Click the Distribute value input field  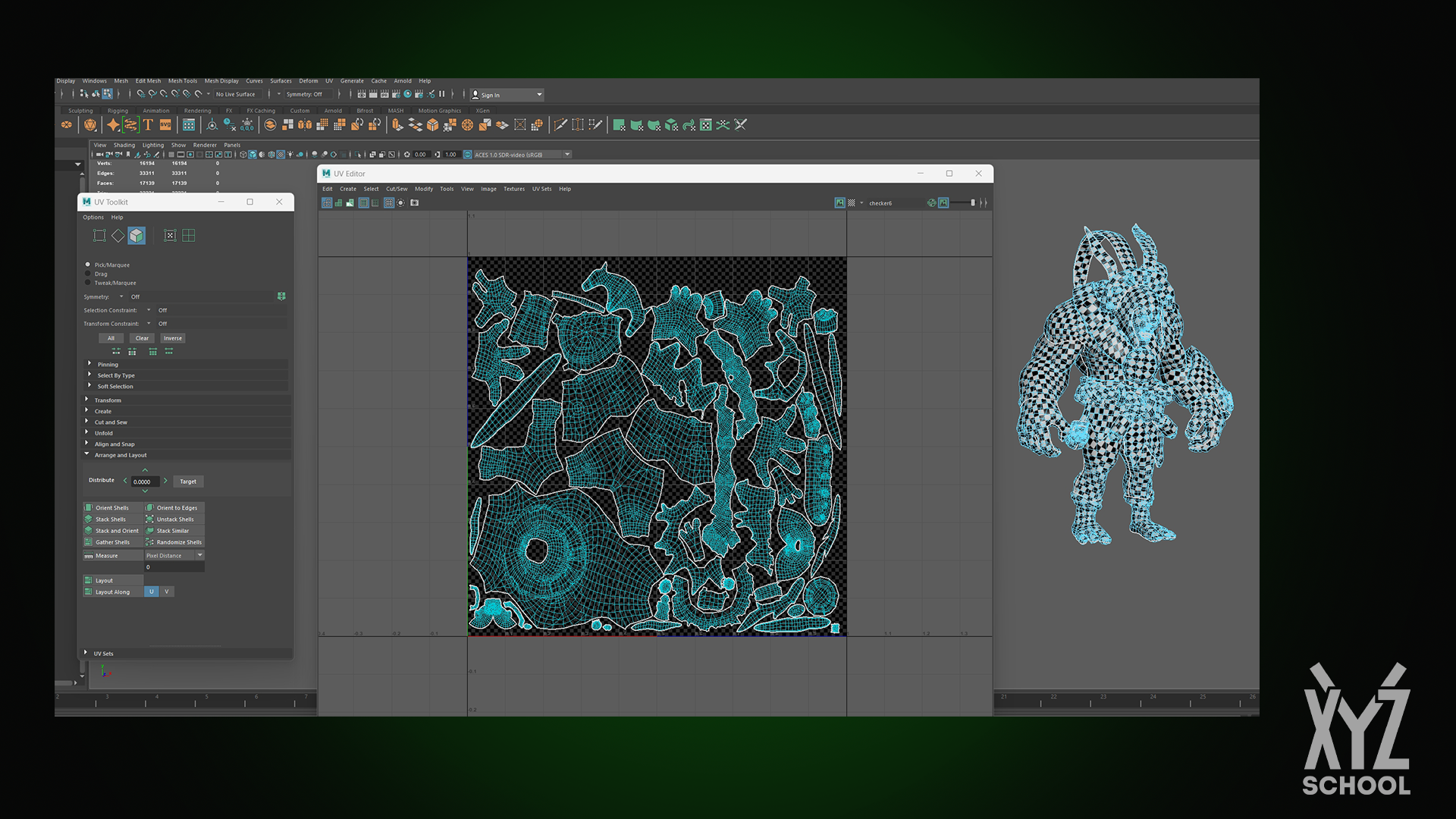pyautogui.click(x=145, y=482)
